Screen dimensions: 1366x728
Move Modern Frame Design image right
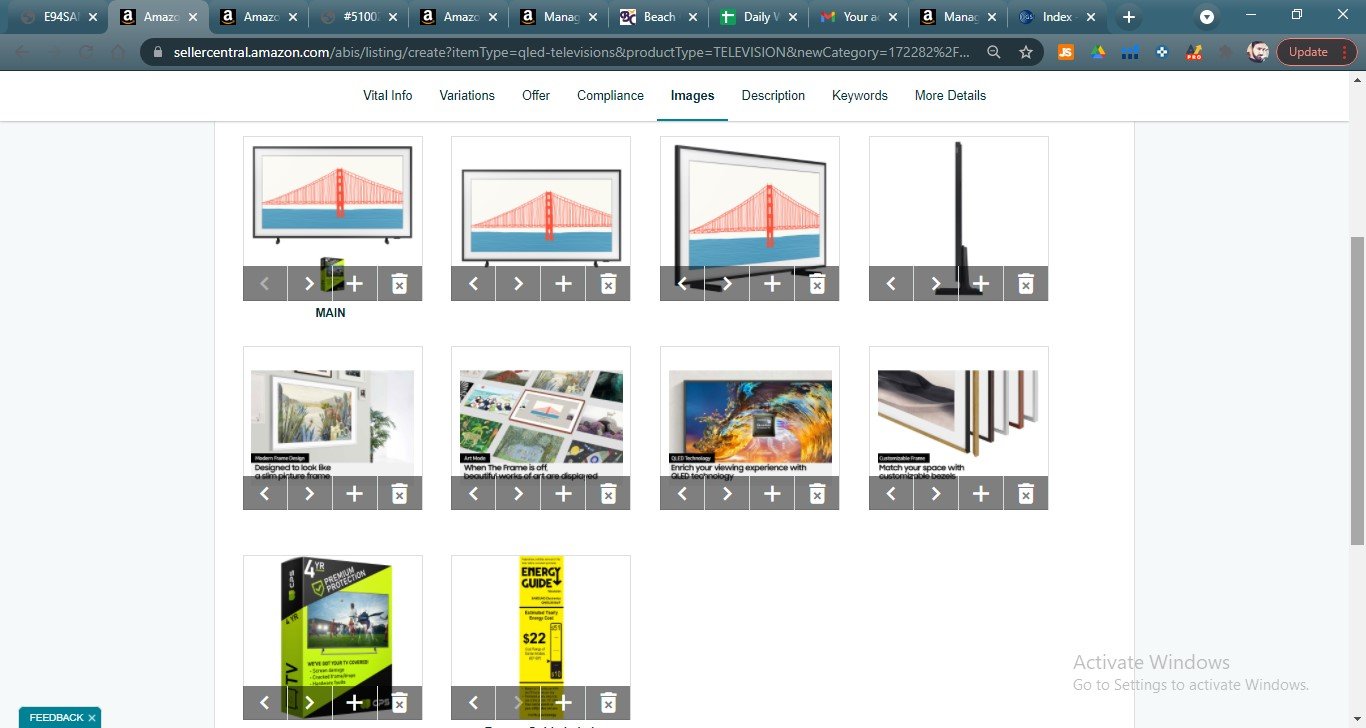[310, 494]
